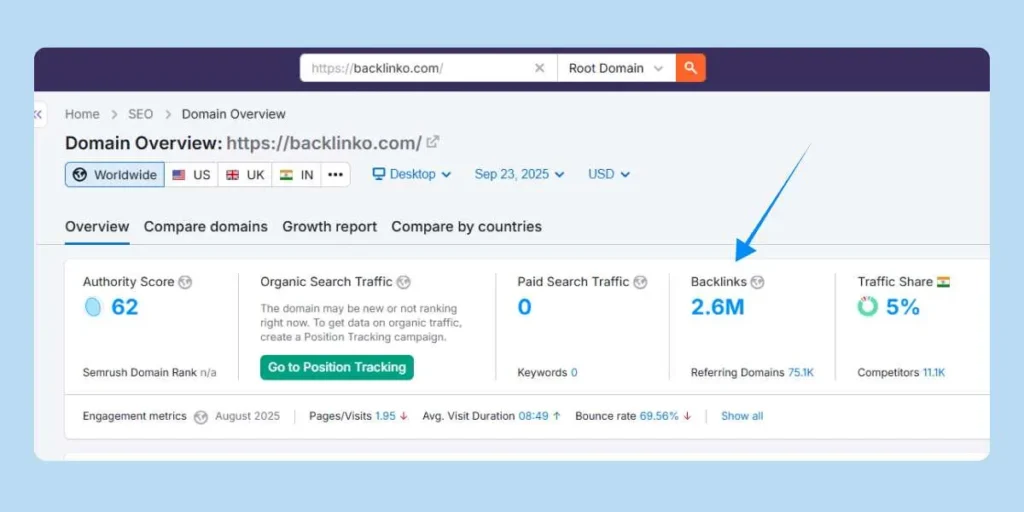This screenshot has height=512, width=1024.
Task: Open the Sep 23, 2025 date picker
Action: [519, 174]
